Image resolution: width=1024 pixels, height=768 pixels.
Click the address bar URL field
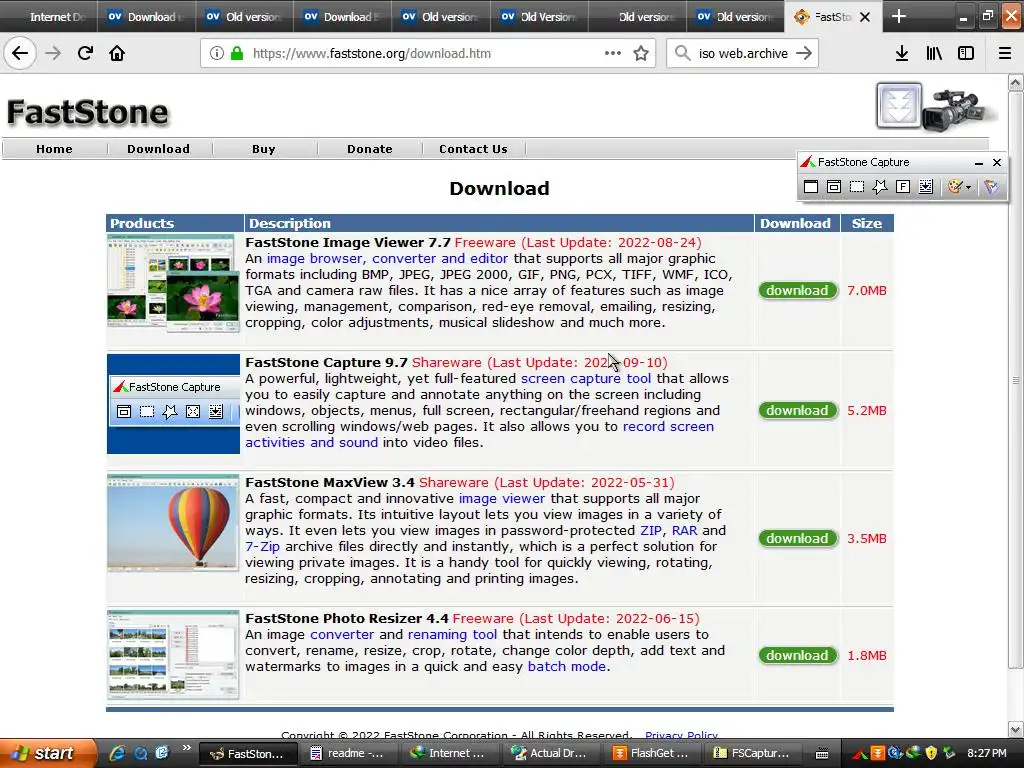[428, 54]
